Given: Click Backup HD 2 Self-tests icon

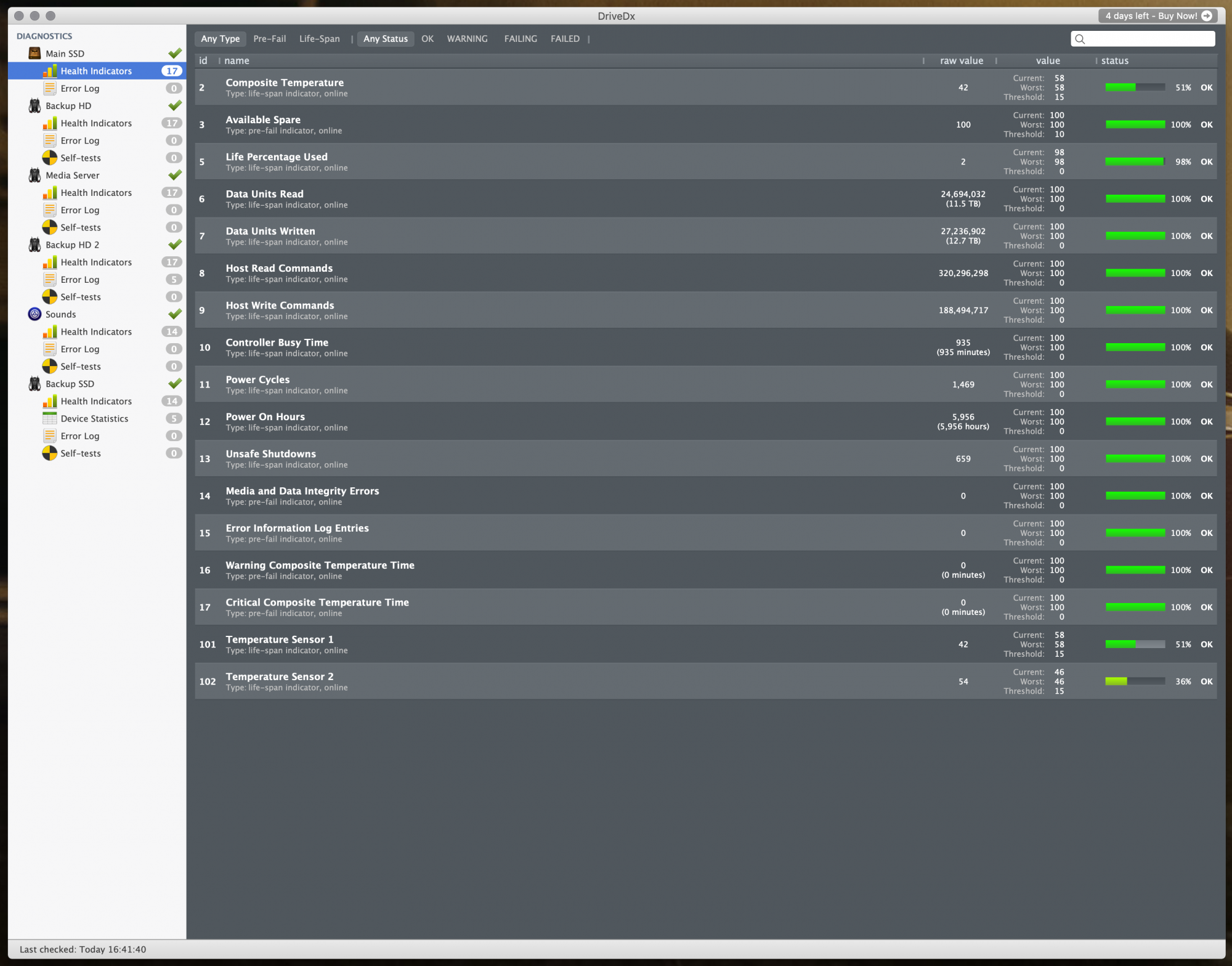Looking at the screenshot, I should coord(50,297).
